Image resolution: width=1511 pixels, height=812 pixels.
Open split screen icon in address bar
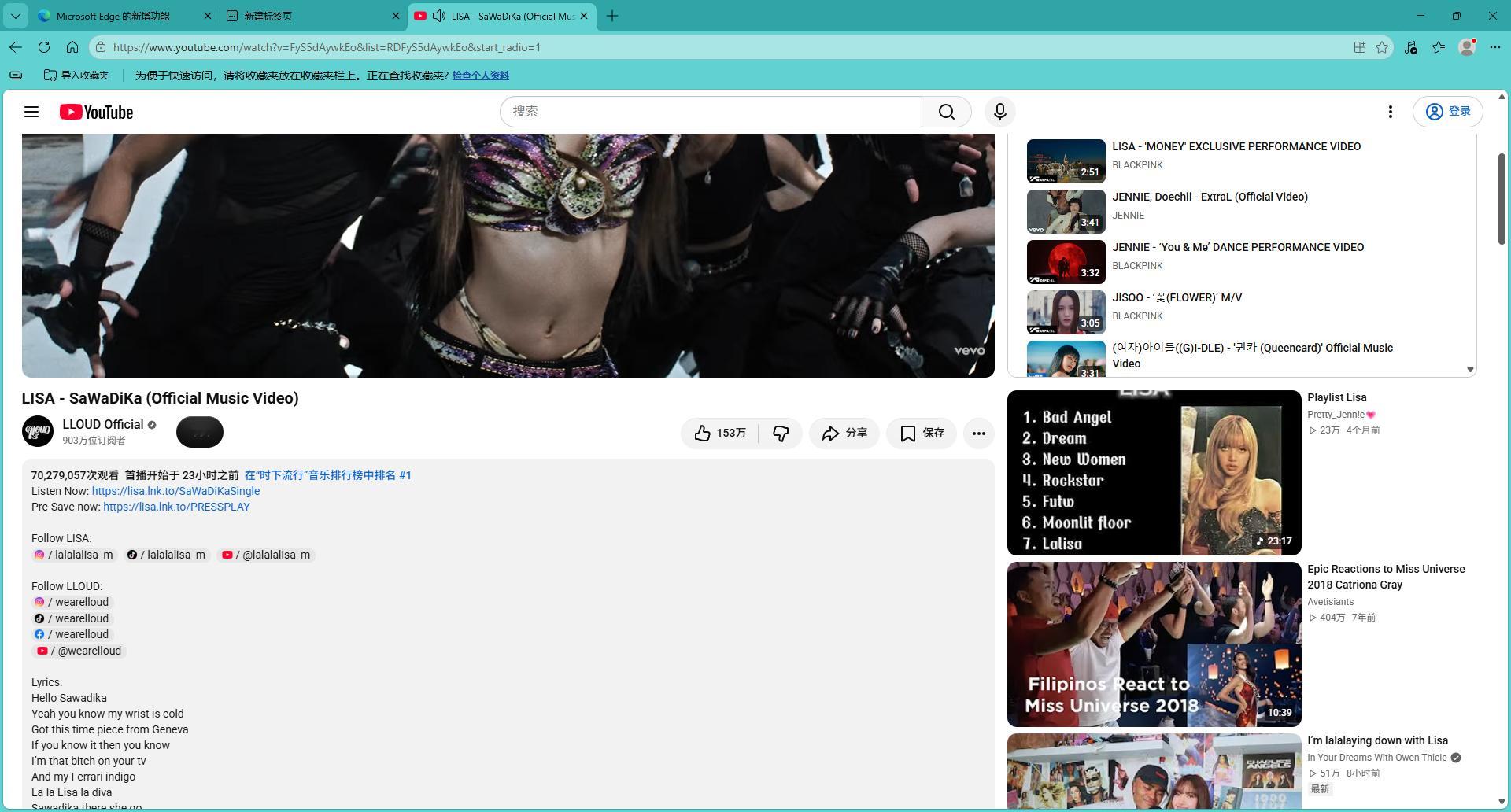coord(1359,47)
